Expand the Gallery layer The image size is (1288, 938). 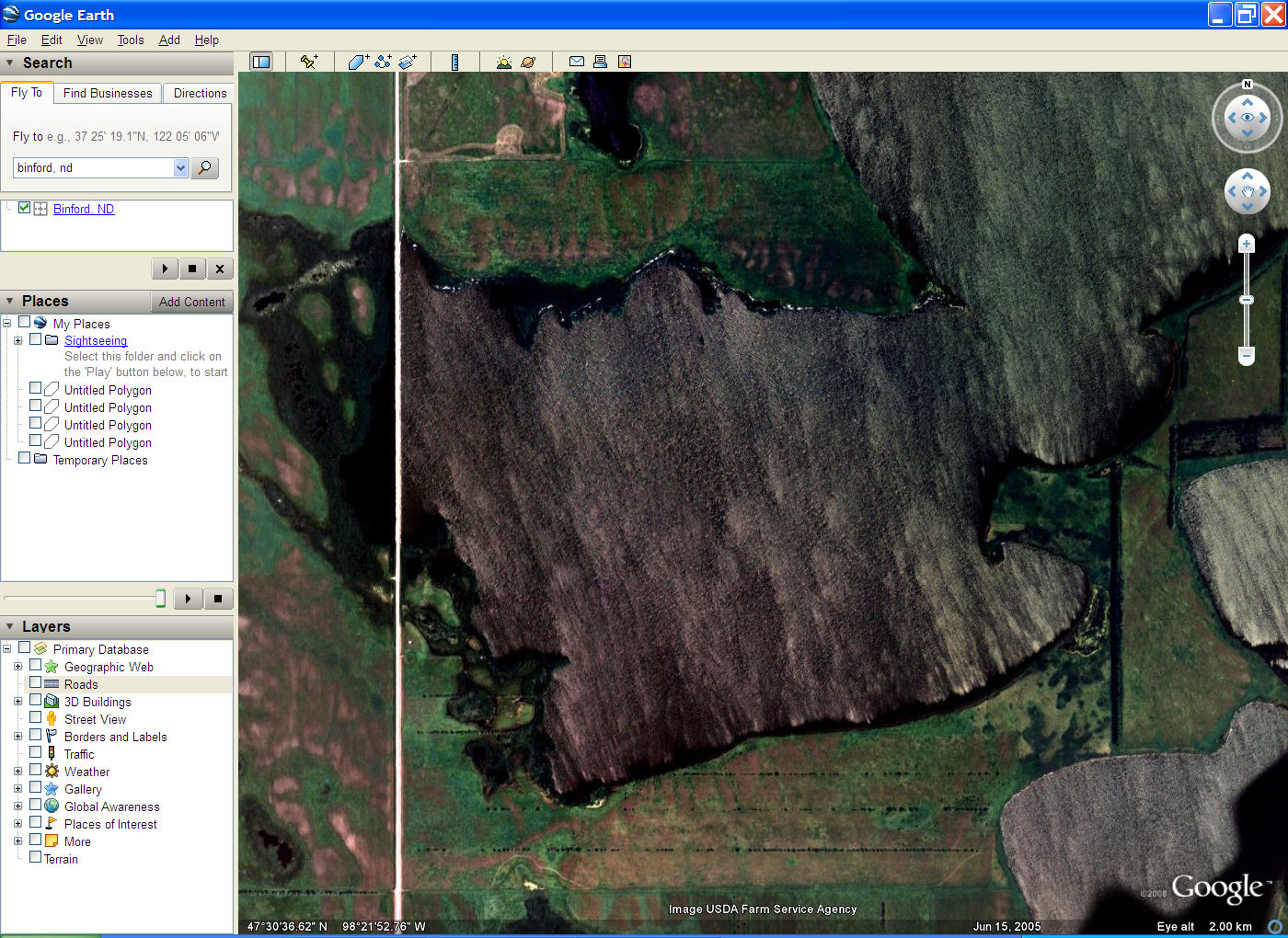click(x=17, y=789)
